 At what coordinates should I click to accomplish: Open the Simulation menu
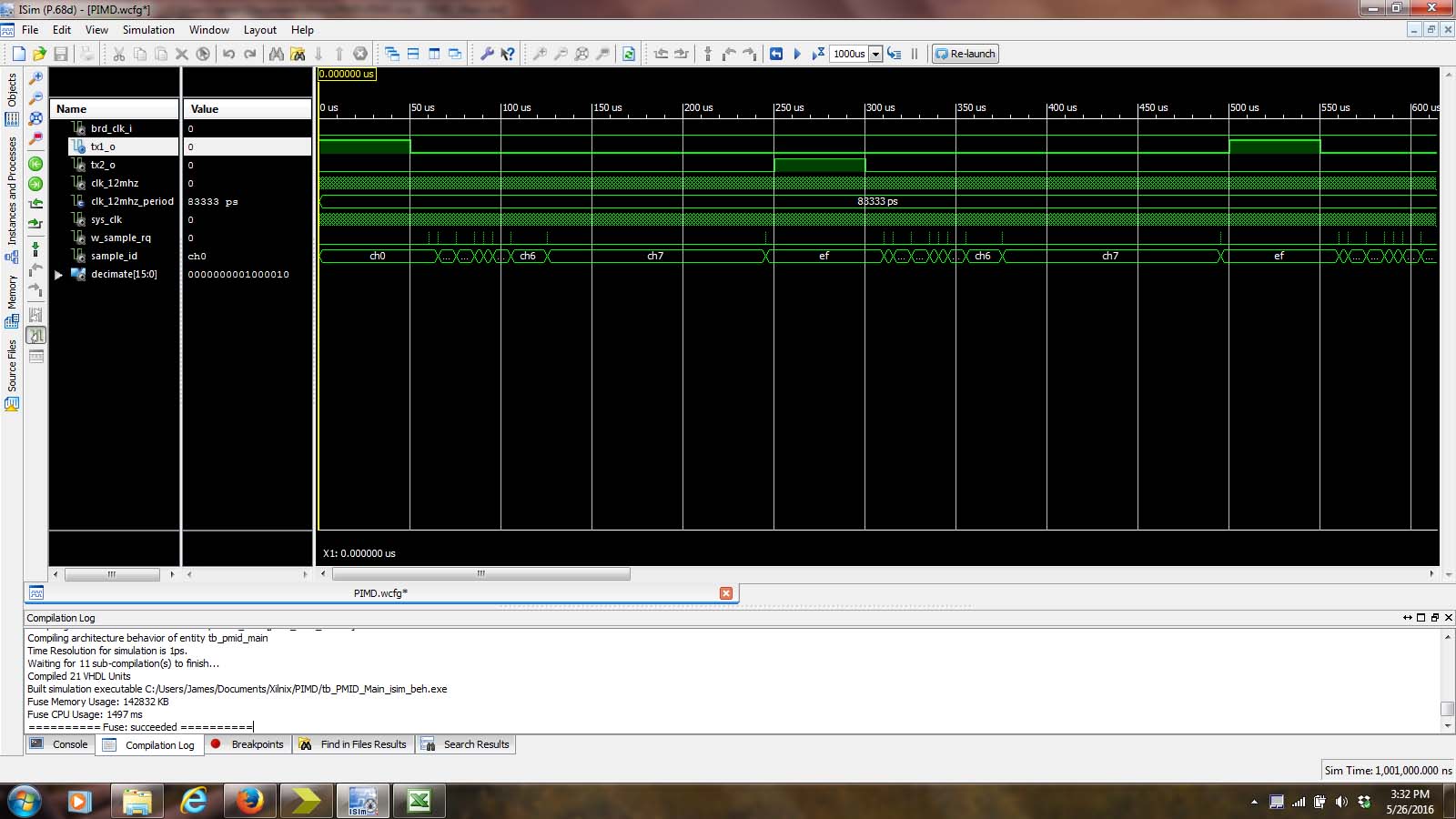tap(148, 30)
